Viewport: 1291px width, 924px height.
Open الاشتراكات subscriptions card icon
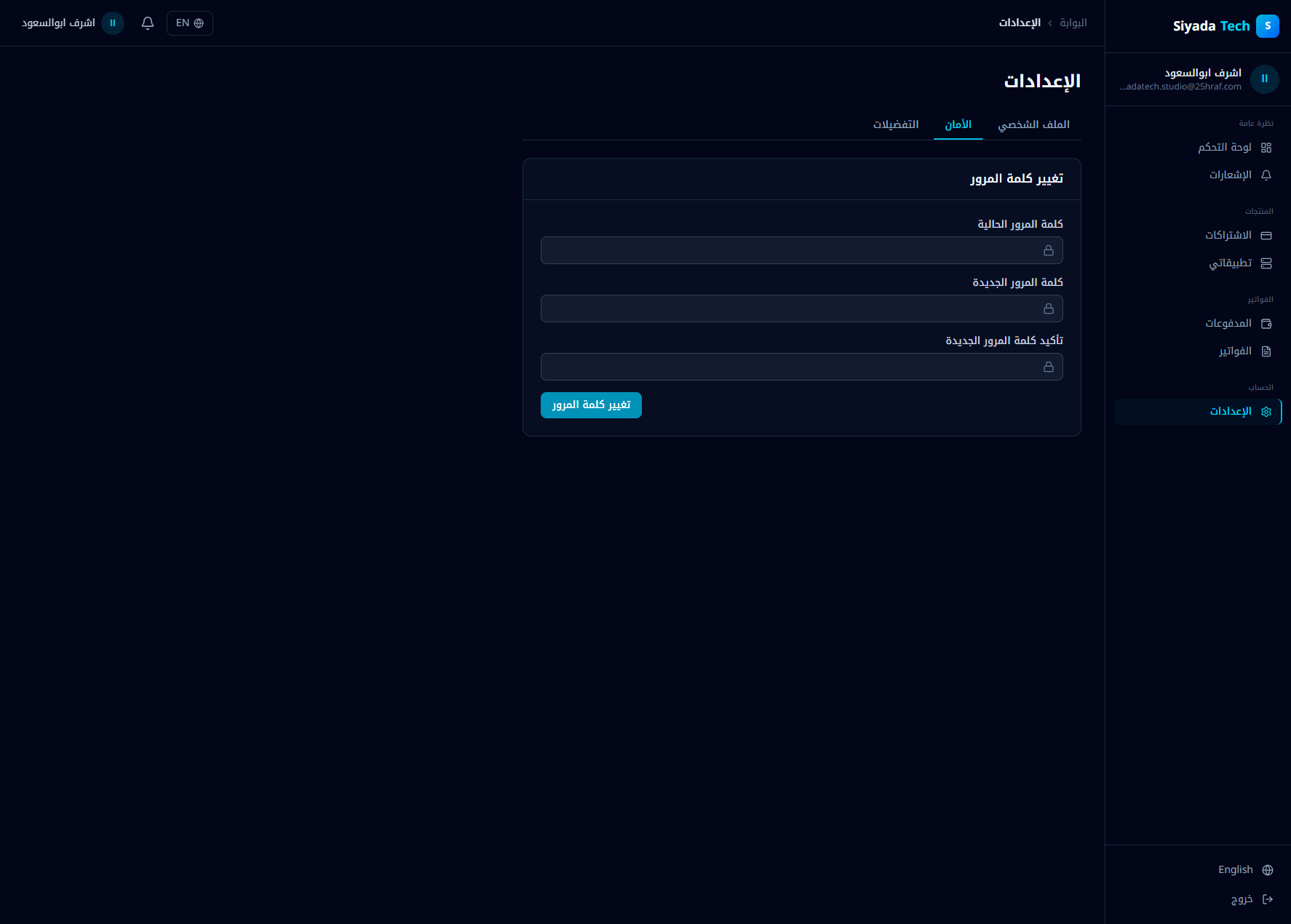(x=1266, y=236)
